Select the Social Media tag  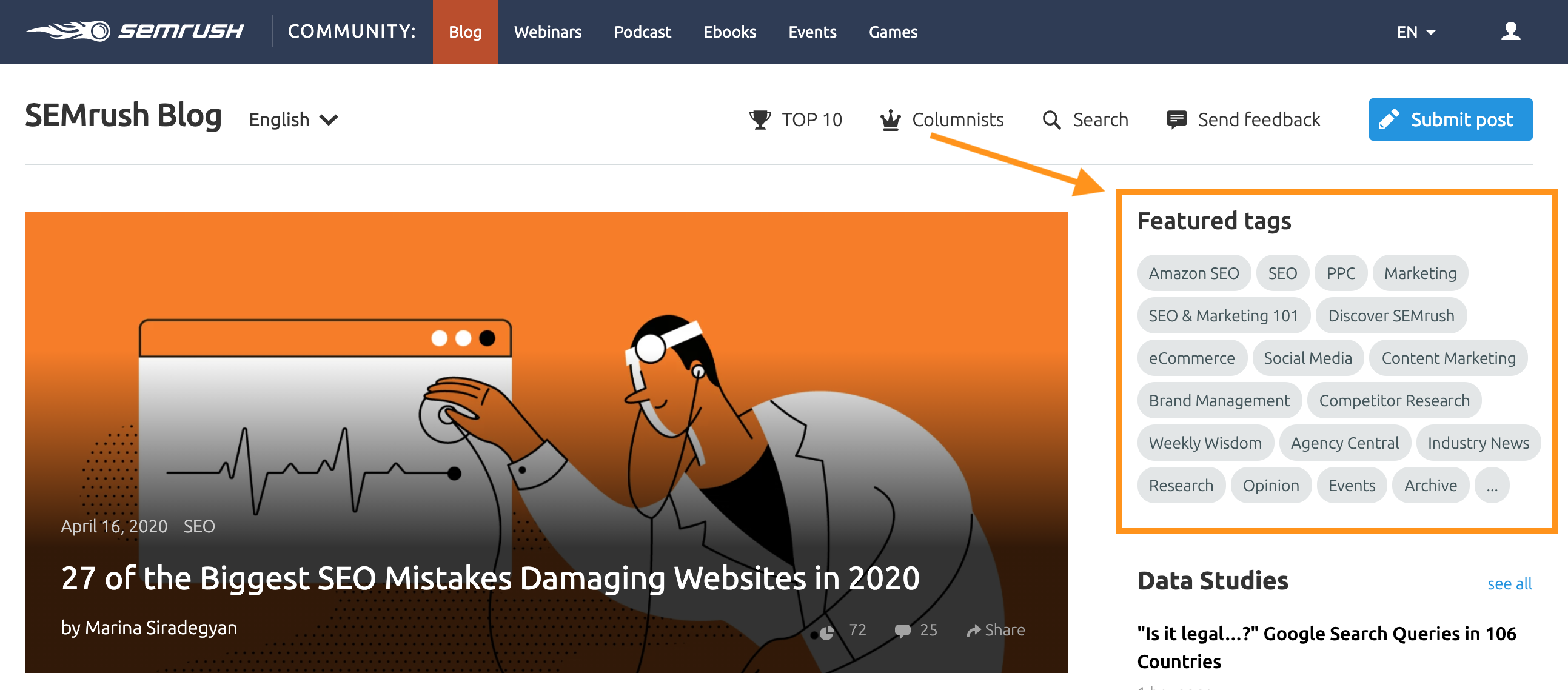(x=1307, y=358)
